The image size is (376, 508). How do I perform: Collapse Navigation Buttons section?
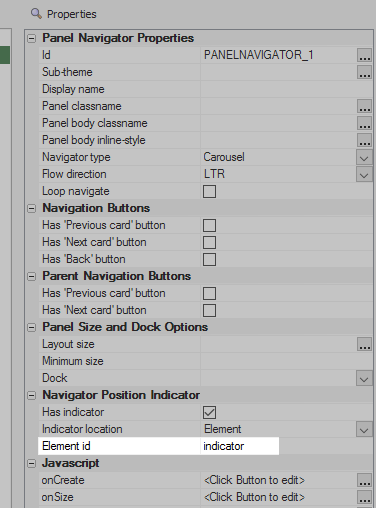[31, 208]
